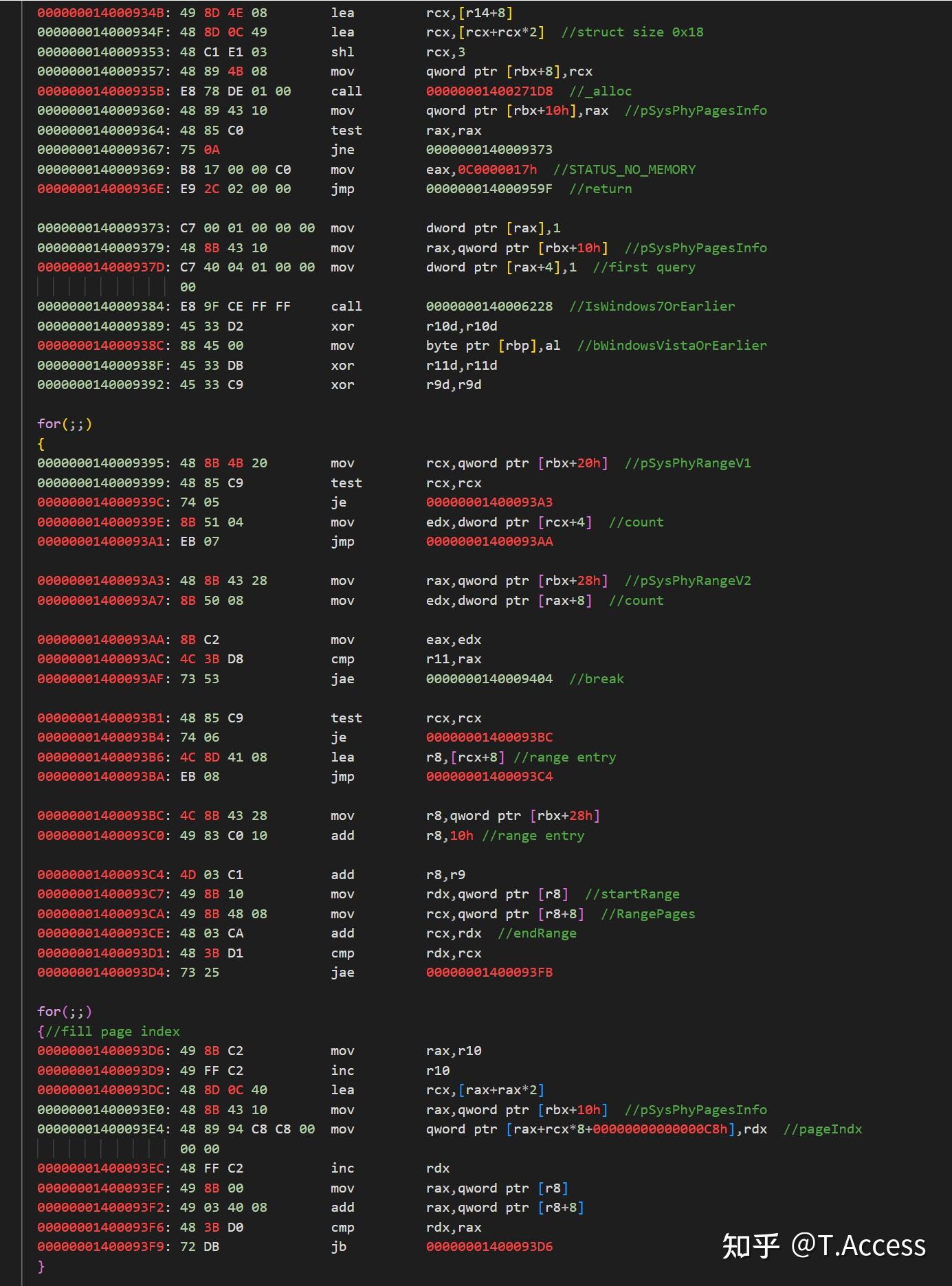Click the //endRange comment

coord(537,933)
